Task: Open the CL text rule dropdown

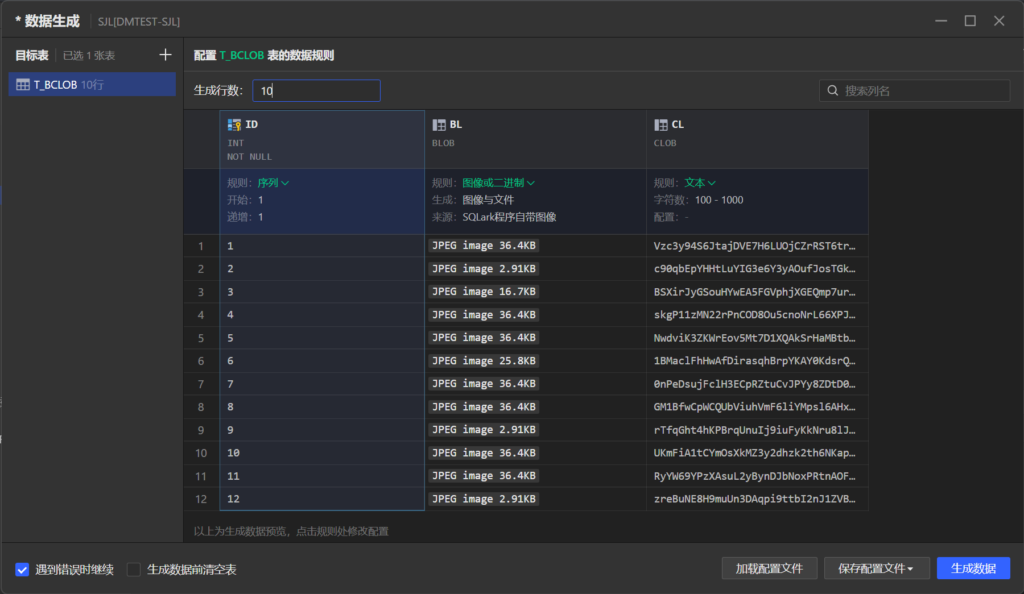Action: pyautogui.click(x=700, y=183)
